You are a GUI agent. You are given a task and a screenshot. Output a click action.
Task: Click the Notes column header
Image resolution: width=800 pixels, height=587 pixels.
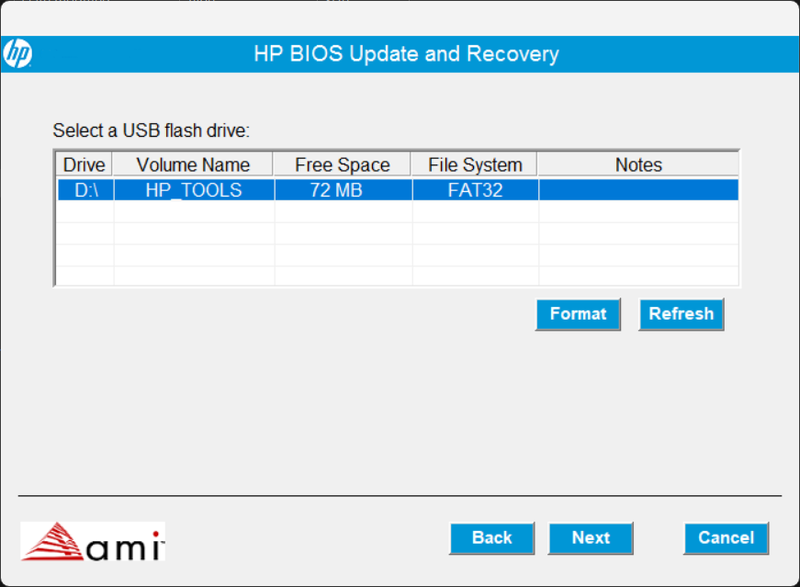click(x=638, y=165)
